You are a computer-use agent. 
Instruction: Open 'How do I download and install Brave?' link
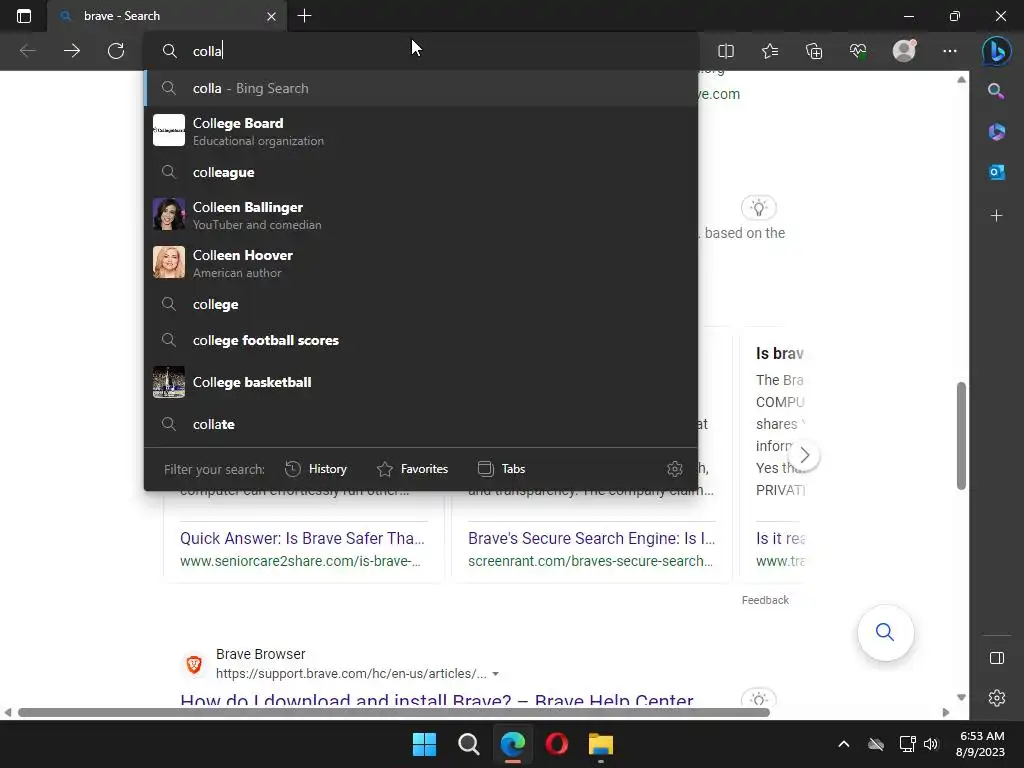click(437, 701)
